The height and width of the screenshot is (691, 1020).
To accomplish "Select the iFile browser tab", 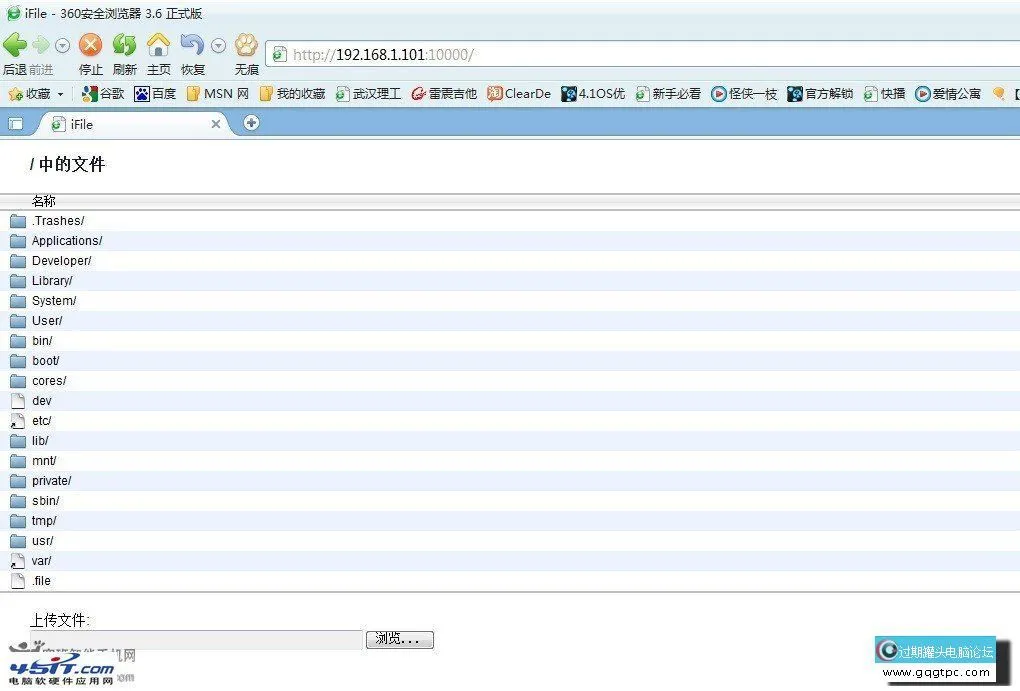I will (130, 124).
